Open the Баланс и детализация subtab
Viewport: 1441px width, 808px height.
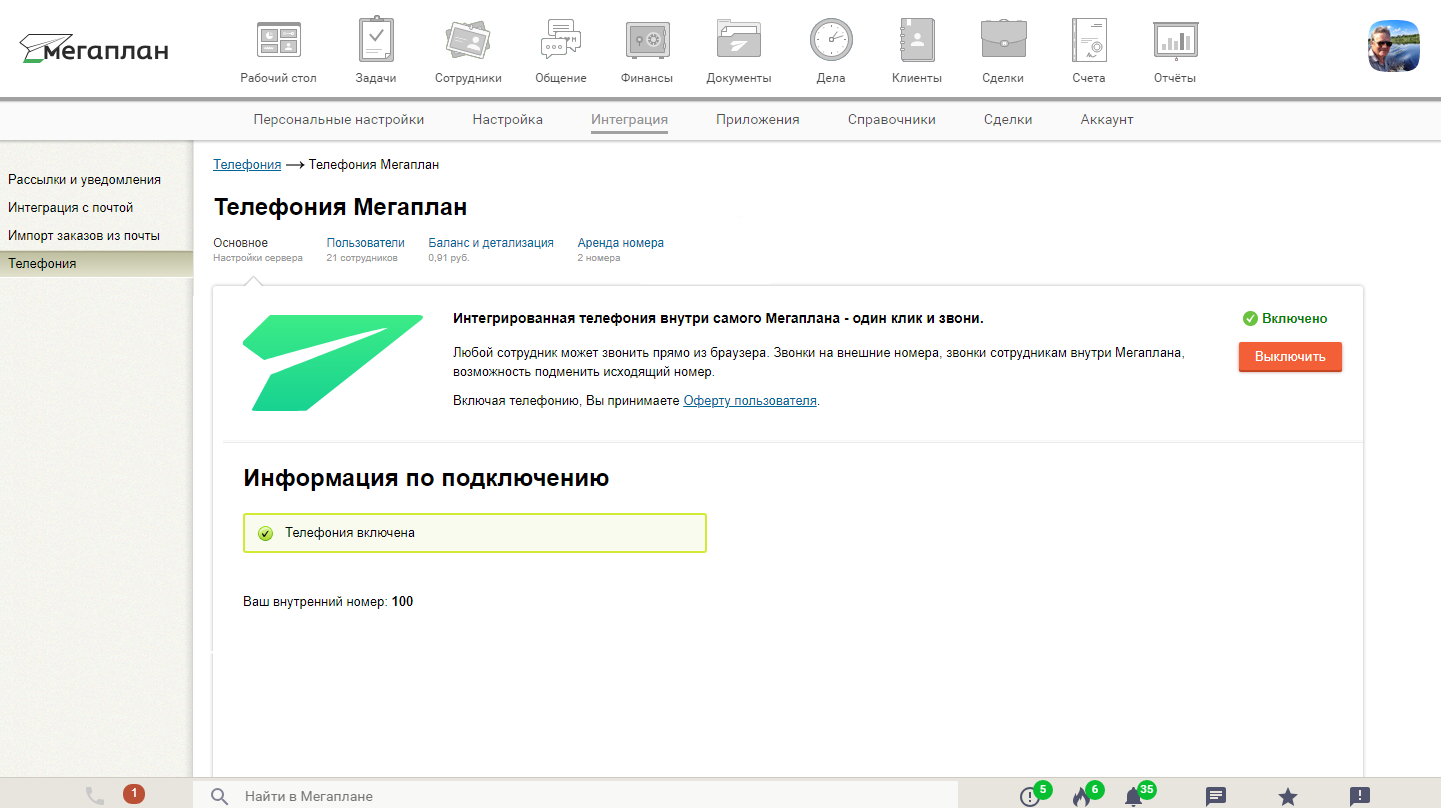491,242
